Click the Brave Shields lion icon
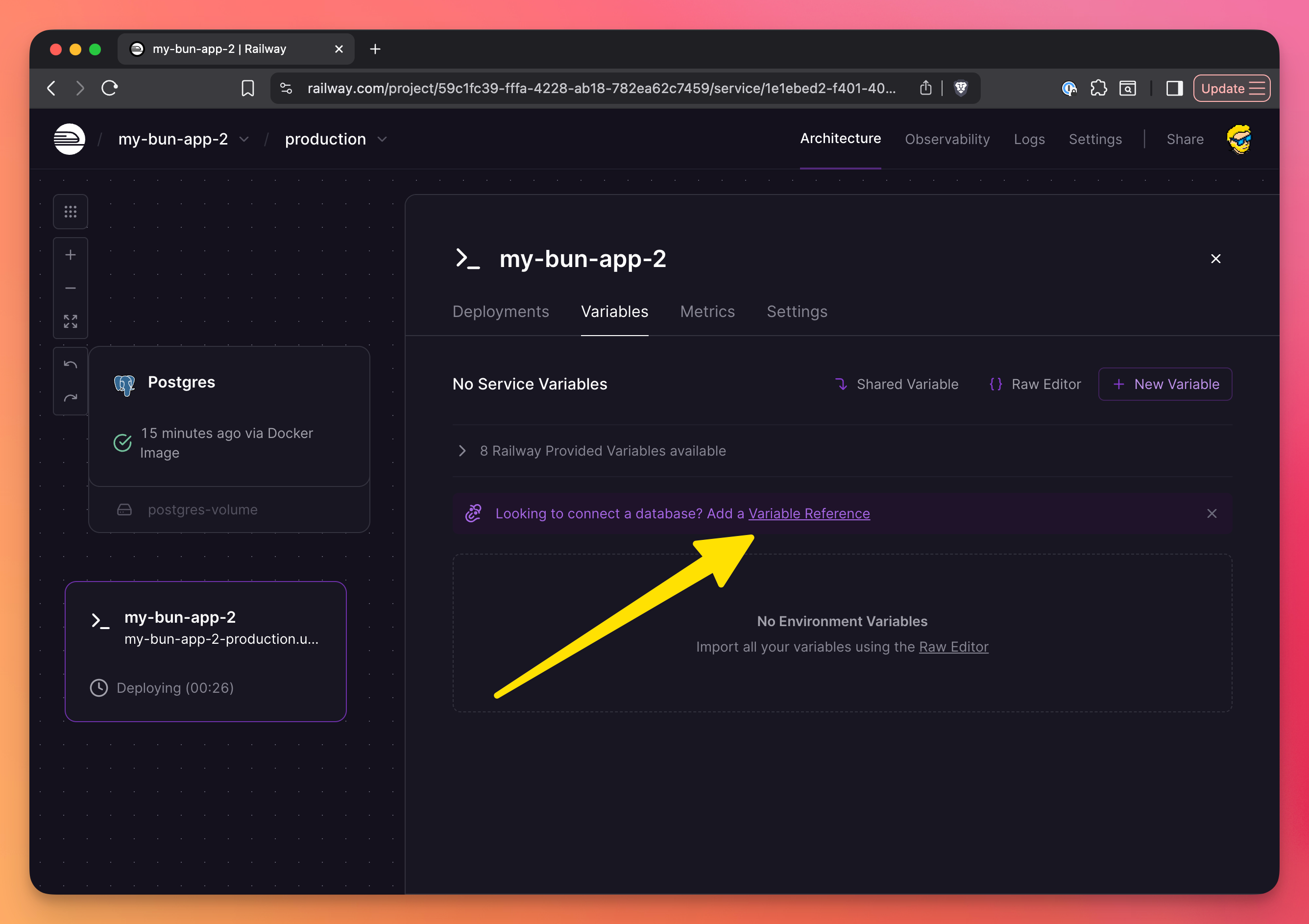This screenshot has width=1309, height=924. (x=961, y=88)
